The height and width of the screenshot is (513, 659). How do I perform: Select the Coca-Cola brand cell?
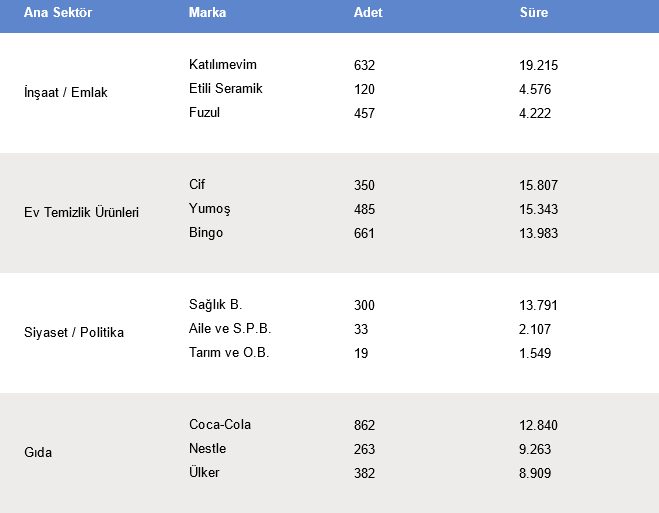pos(220,425)
